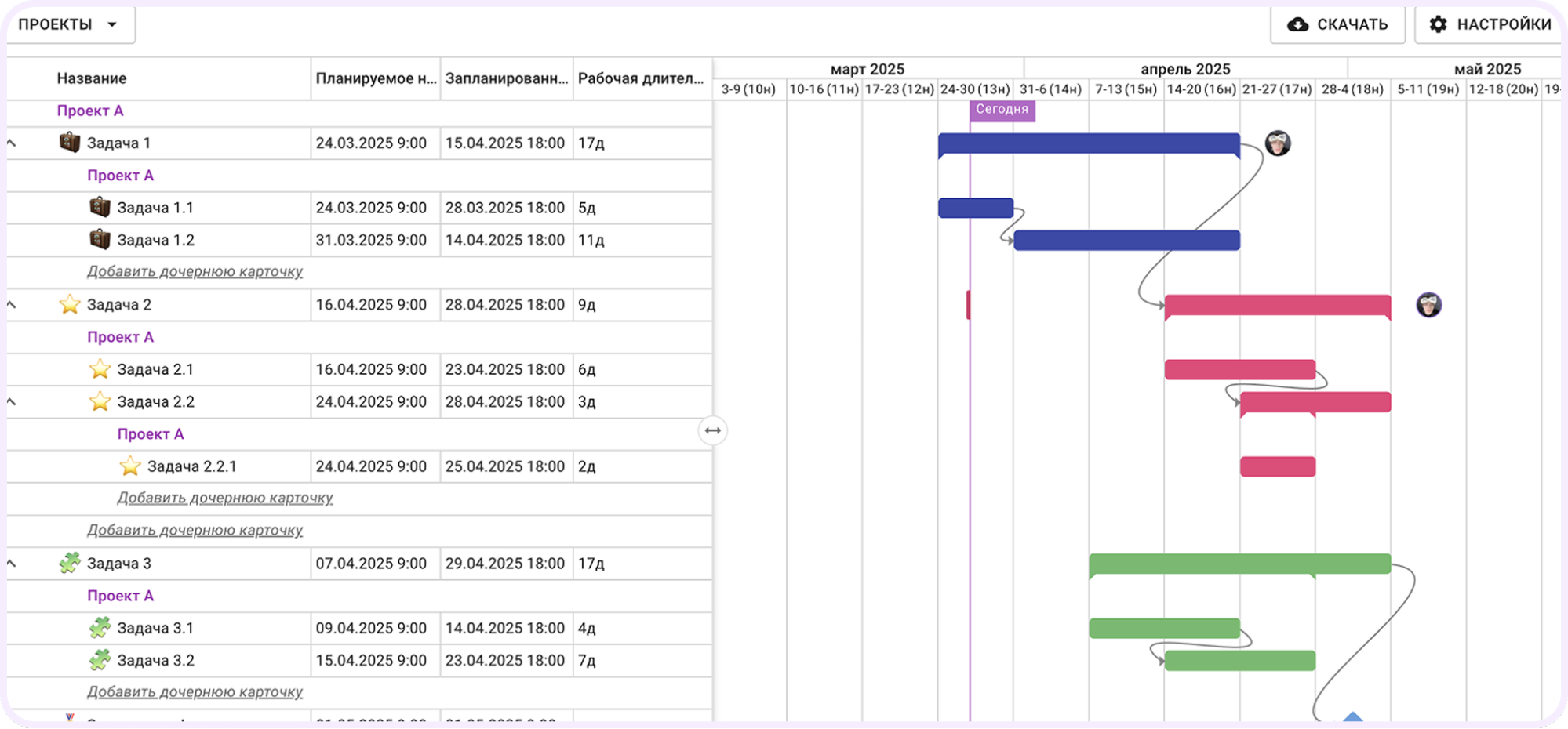Click the panel resize arrows handle
1568x729 pixels.
(712, 430)
